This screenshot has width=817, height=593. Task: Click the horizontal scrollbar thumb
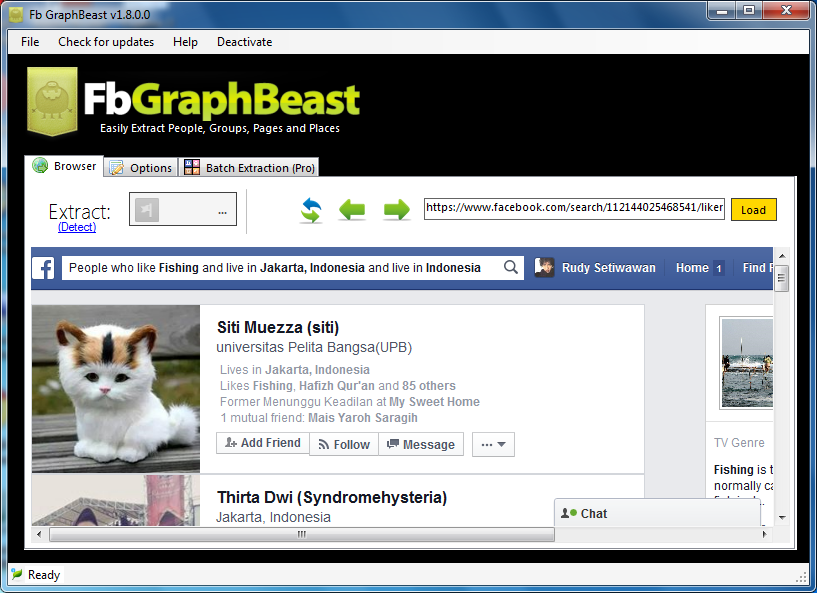(302, 534)
